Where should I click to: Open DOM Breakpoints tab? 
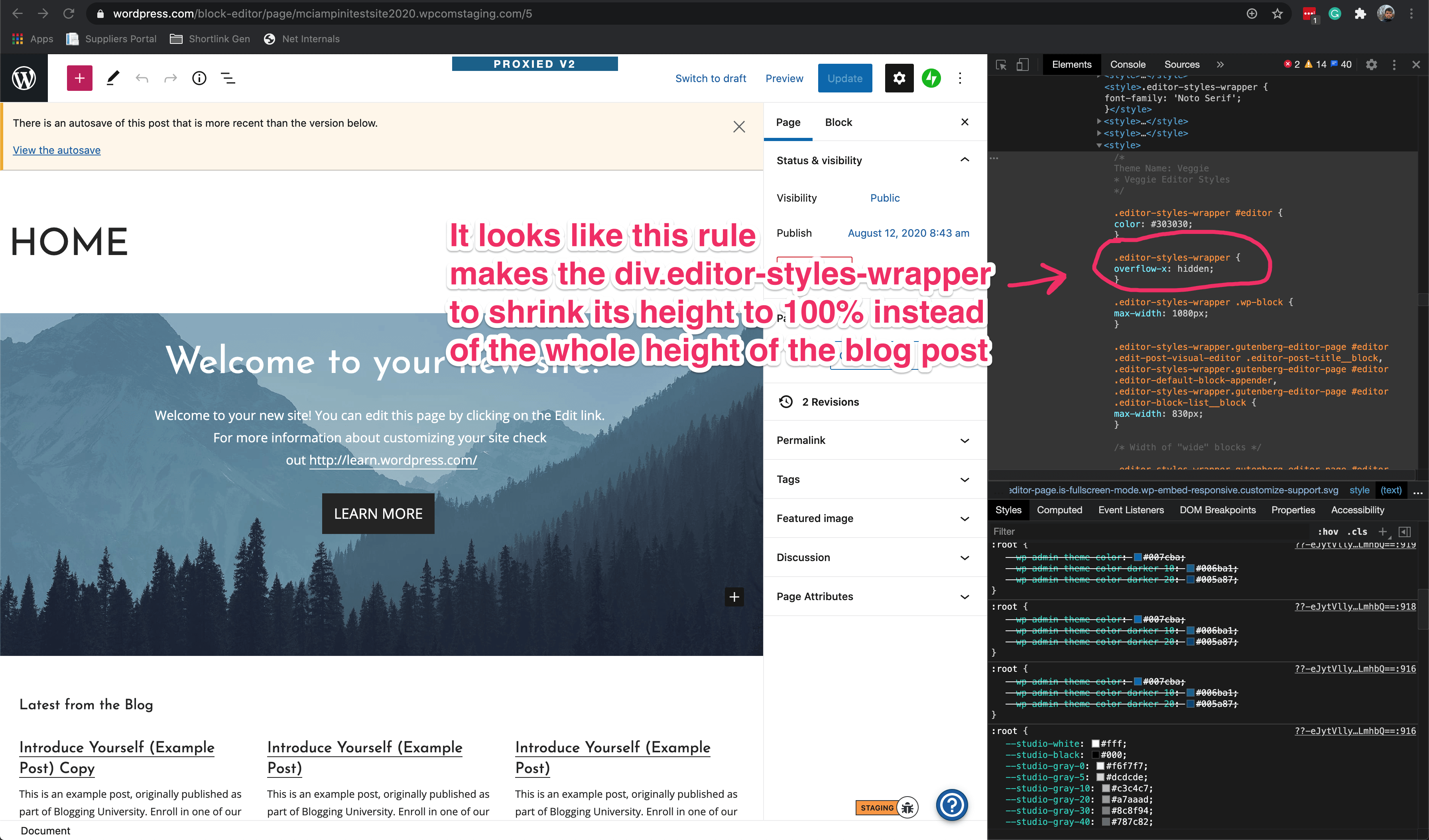1218,510
